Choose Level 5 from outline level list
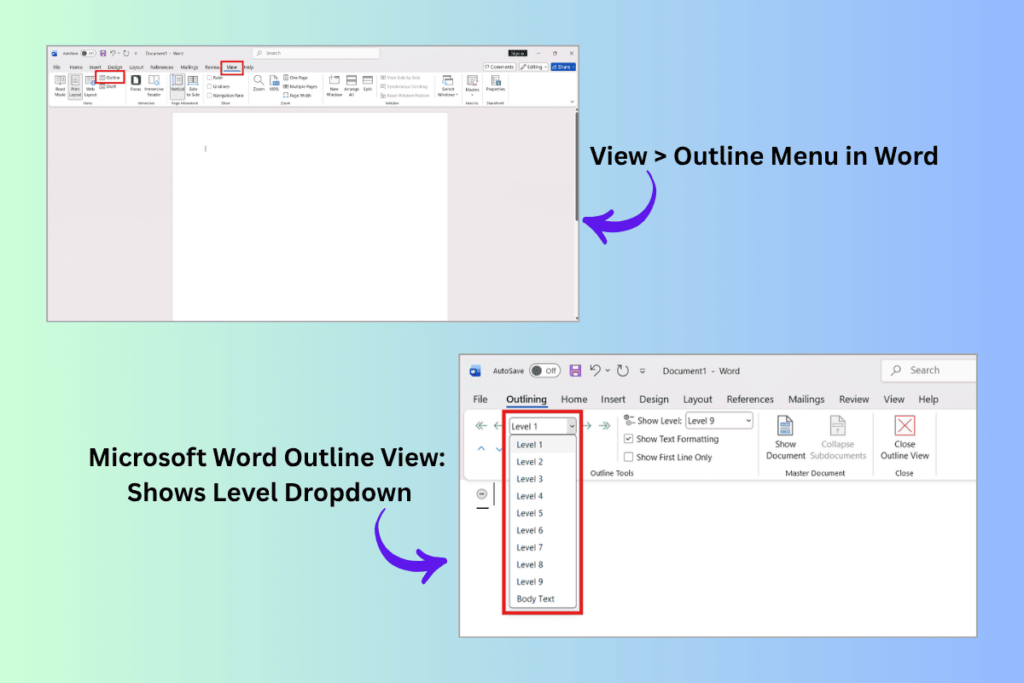 pyautogui.click(x=542, y=513)
